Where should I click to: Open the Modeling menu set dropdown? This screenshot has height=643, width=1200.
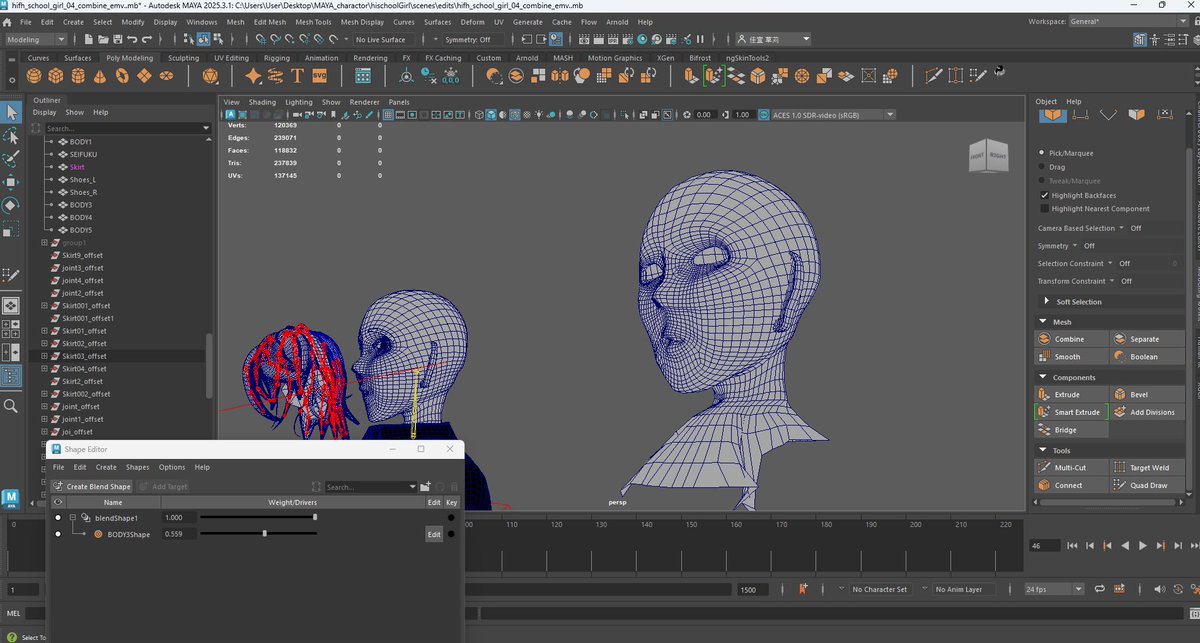point(36,39)
